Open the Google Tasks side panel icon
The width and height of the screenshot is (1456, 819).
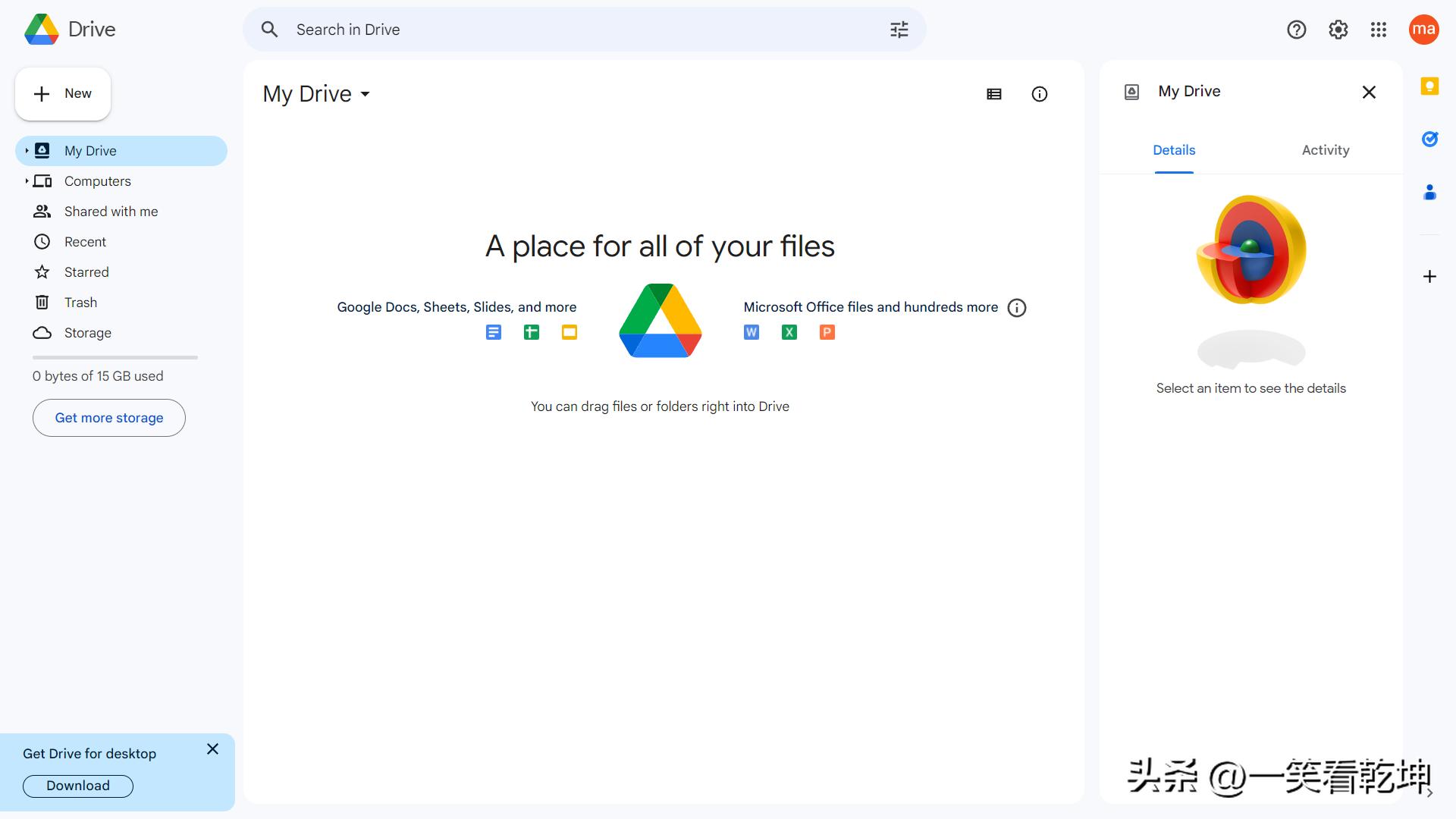pos(1429,139)
